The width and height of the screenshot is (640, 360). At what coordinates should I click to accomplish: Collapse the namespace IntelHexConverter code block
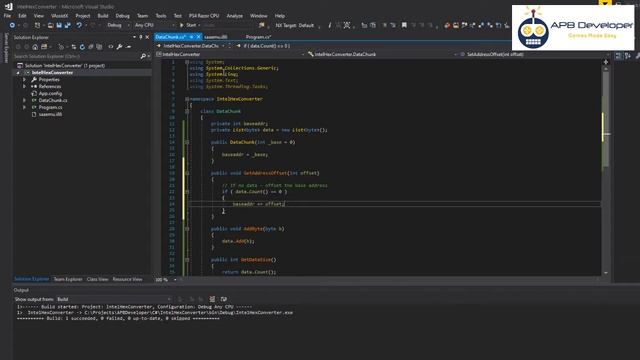[x=187, y=99]
